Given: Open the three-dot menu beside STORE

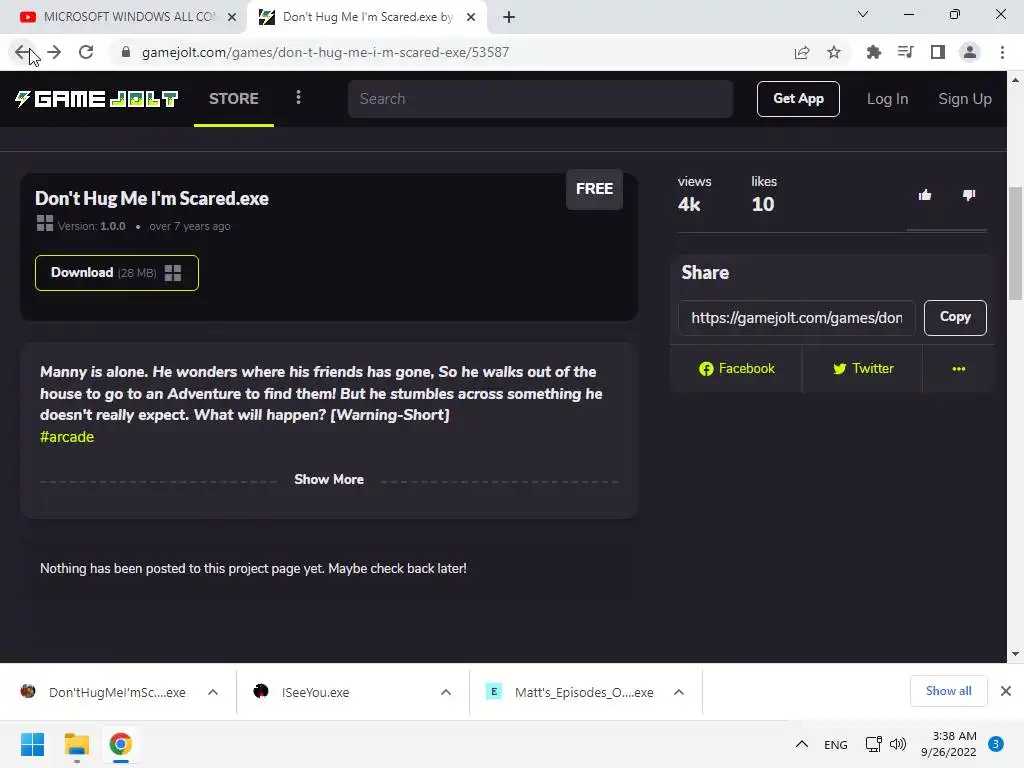Looking at the screenshot, I should [298, 97].
